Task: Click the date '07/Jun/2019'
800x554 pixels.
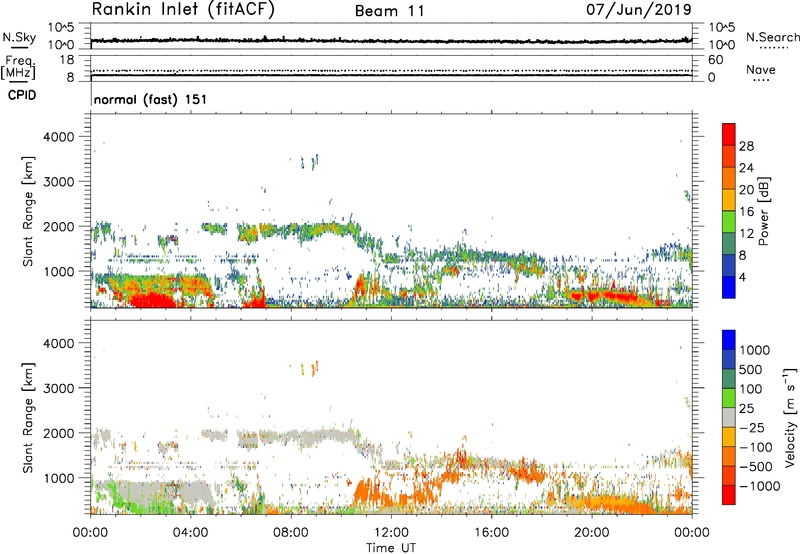Action: pyautogui.click(x=639, y=10)
